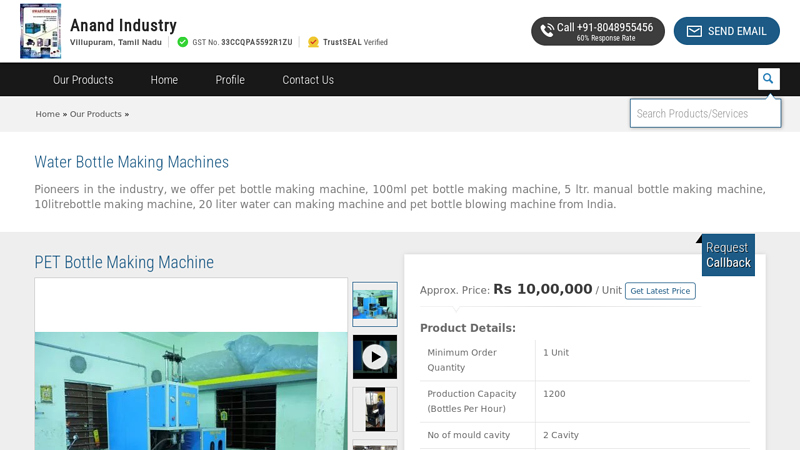Click the GST verified green checkmark icon
Image resolution: width=800 pixels, height=450 pixels.
pos(183,42)
